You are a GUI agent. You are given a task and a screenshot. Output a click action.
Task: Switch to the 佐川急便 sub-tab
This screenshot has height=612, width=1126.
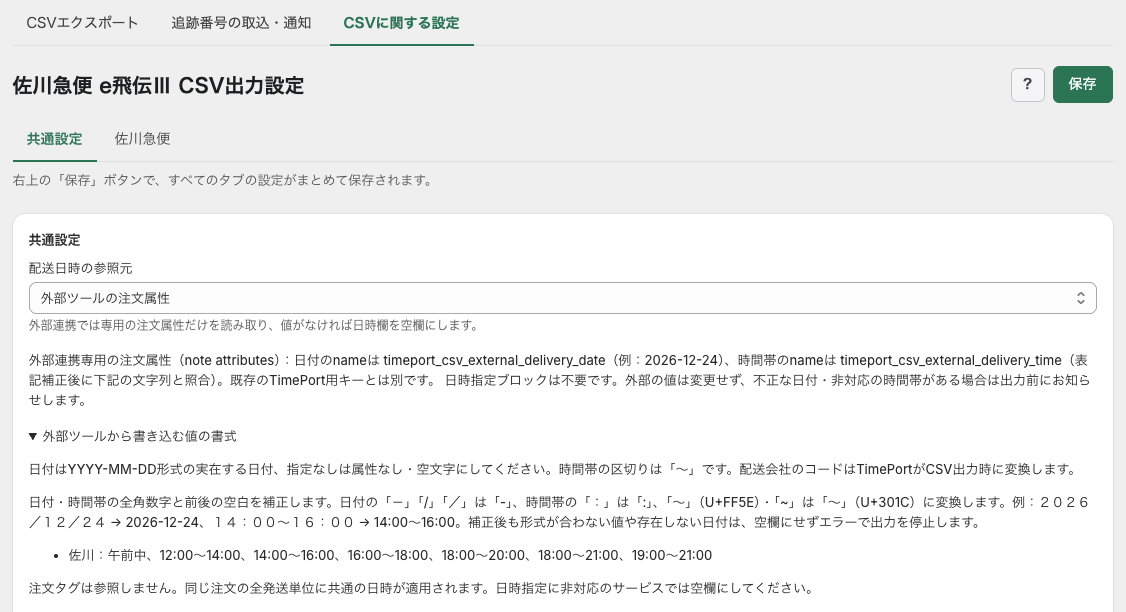(x=142, y=139)
